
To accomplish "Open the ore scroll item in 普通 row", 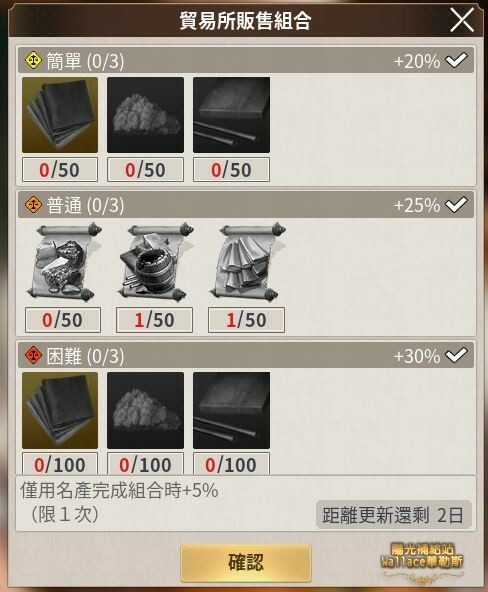I will (63, 262).
